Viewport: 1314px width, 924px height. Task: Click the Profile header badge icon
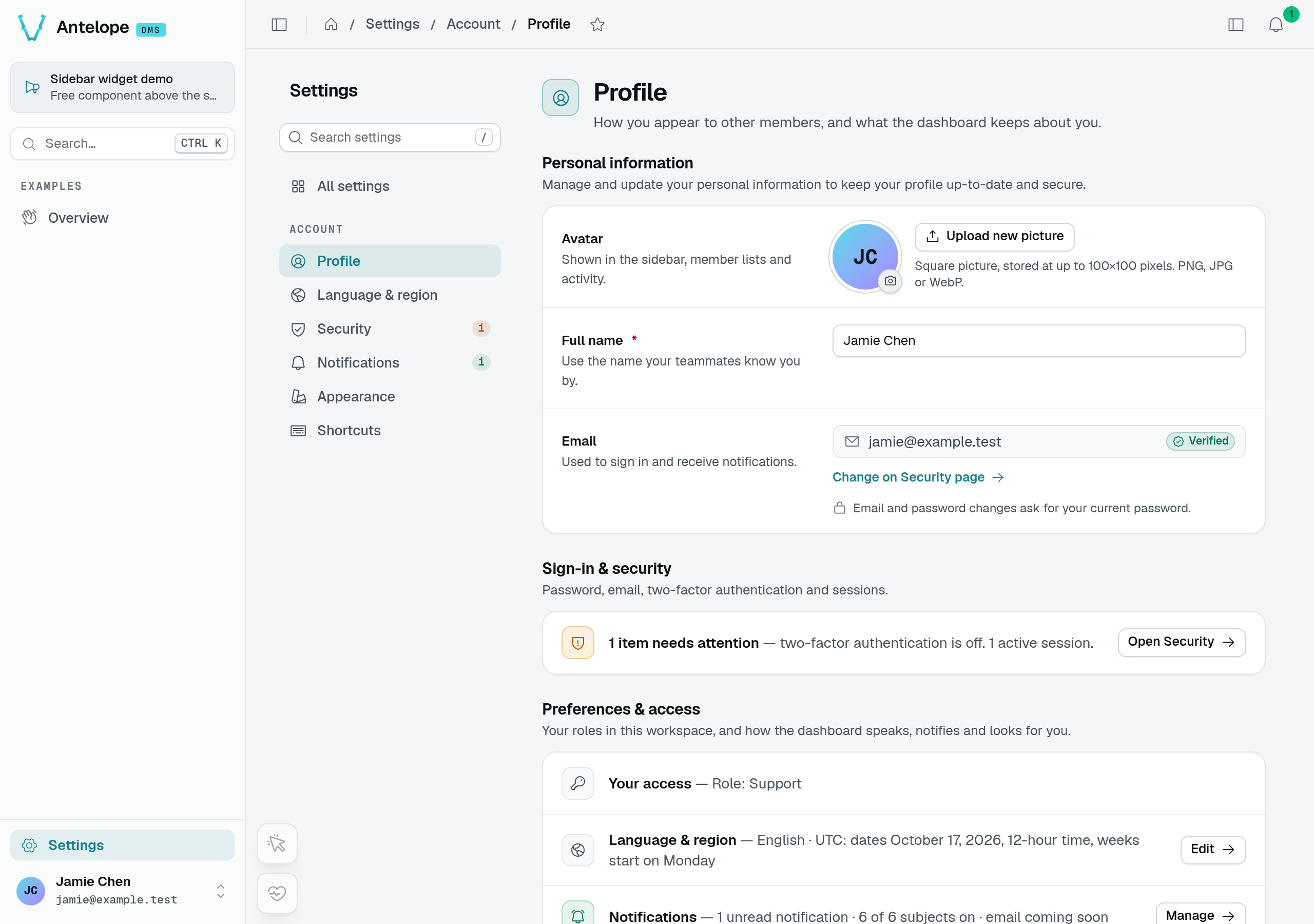point(561,98)
